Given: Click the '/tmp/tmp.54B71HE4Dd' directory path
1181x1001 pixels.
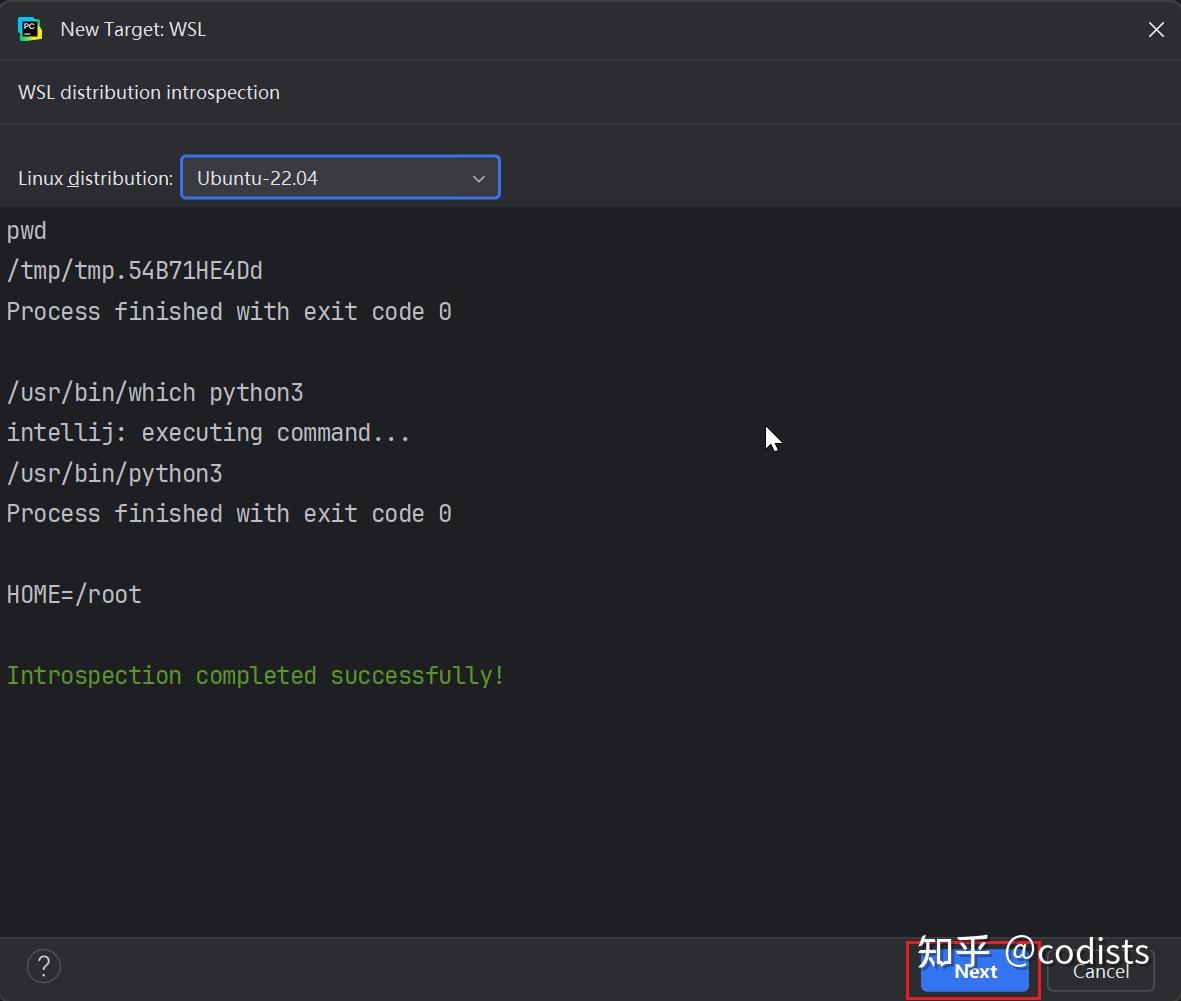Looking at the screenshot, I should tap(135, 270).
